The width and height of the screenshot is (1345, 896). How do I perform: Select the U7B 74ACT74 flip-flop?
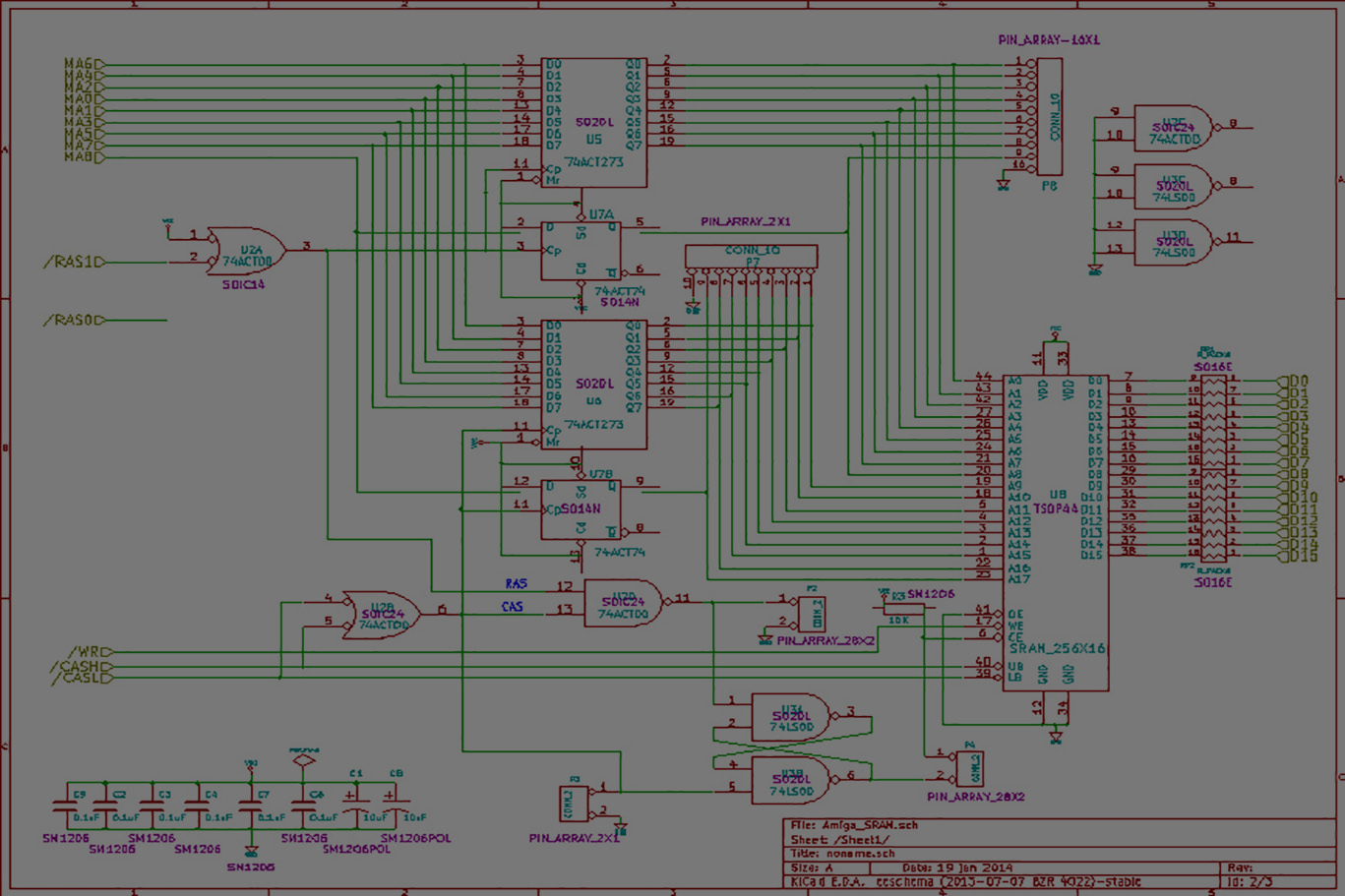(581, 509)
